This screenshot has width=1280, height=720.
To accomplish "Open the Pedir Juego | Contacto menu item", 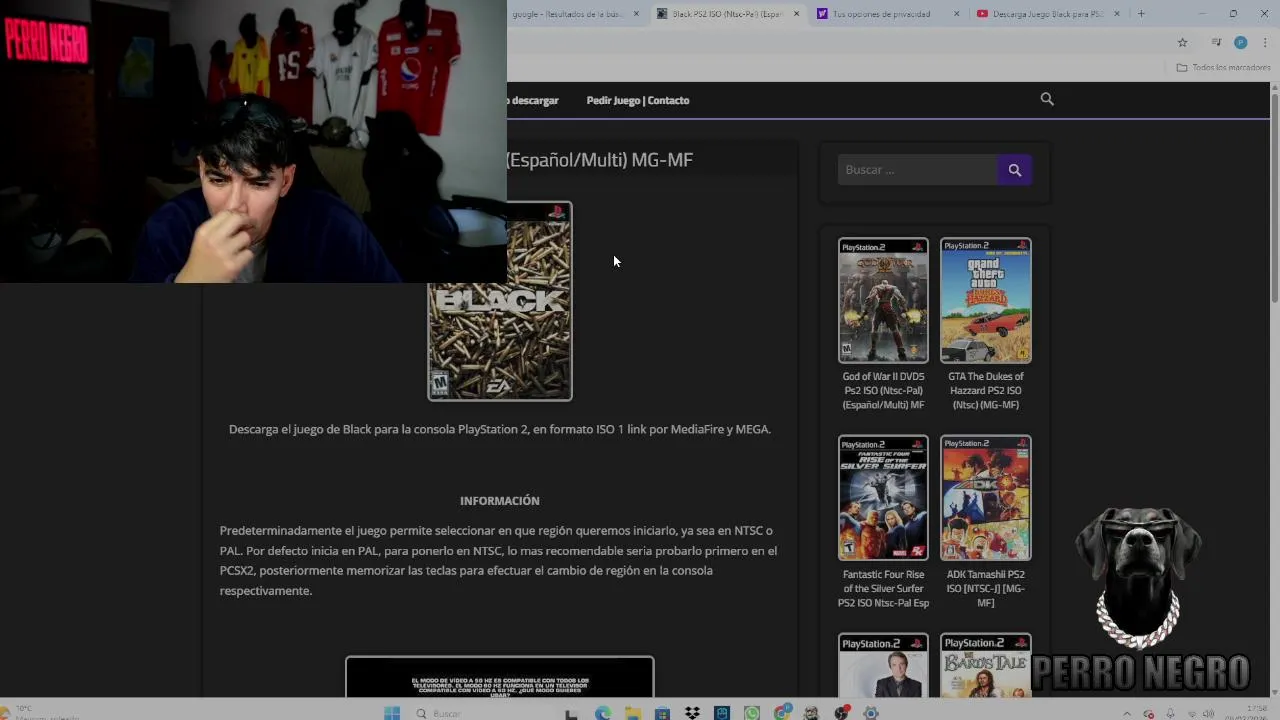I will point(638,100).
